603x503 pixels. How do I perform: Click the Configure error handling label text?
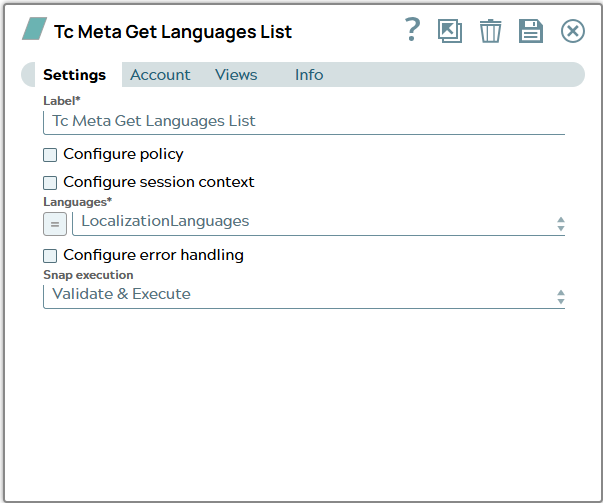tap(153, 255)
